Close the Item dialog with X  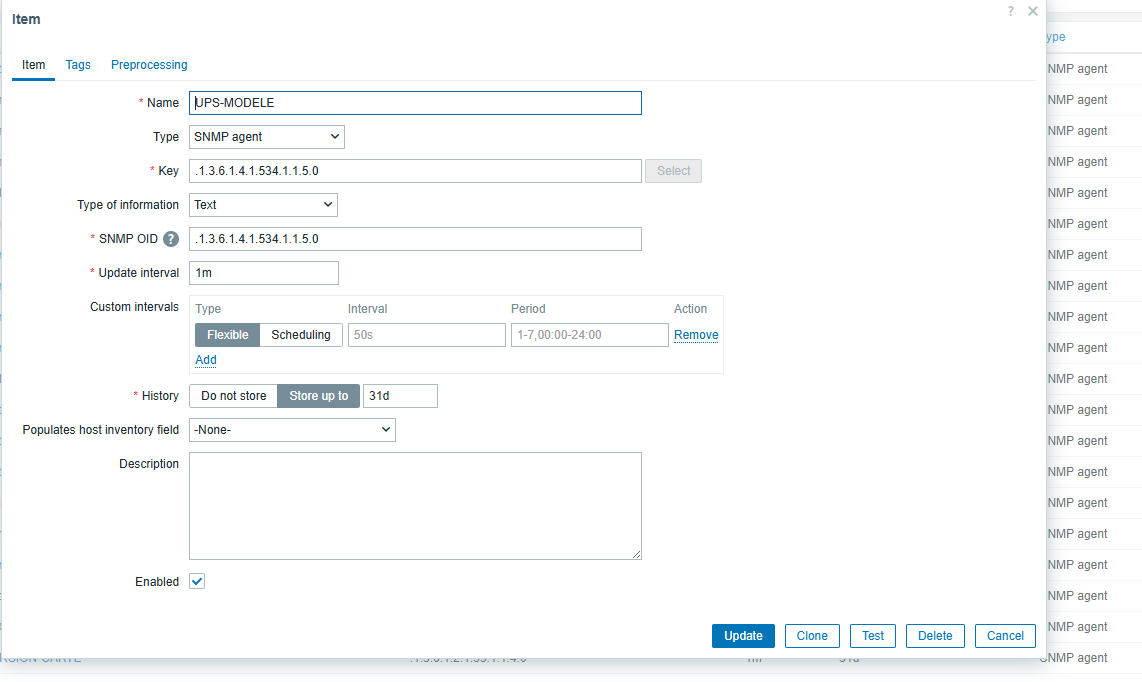[x=1033, y=11]
